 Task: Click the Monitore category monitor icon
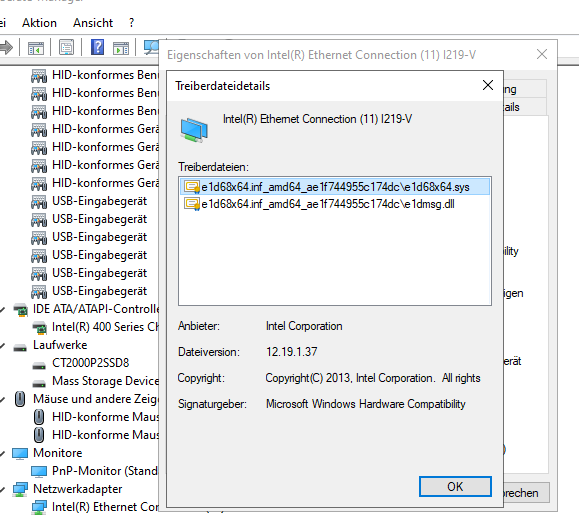[x=20, y=453]
